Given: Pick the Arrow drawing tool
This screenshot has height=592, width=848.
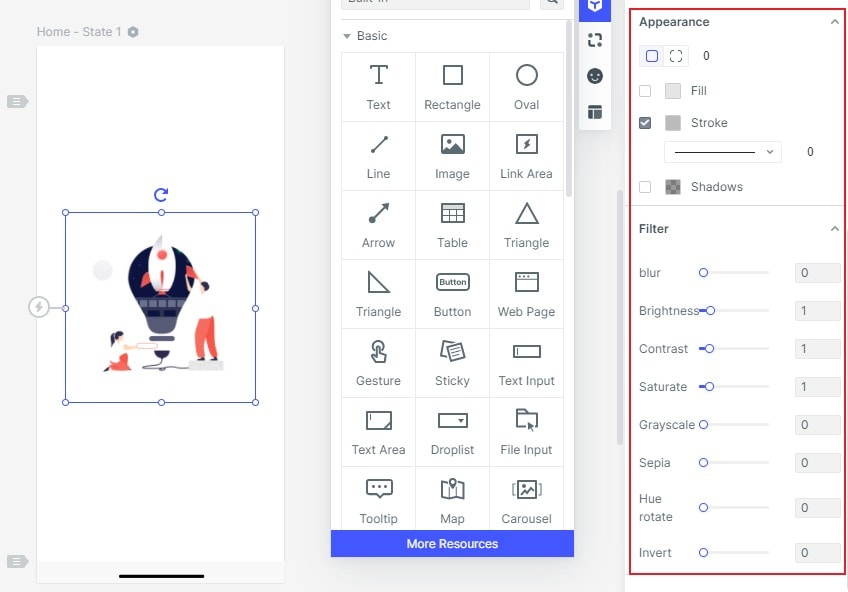Looking at the screenshot, I should [x=378, y=224].
